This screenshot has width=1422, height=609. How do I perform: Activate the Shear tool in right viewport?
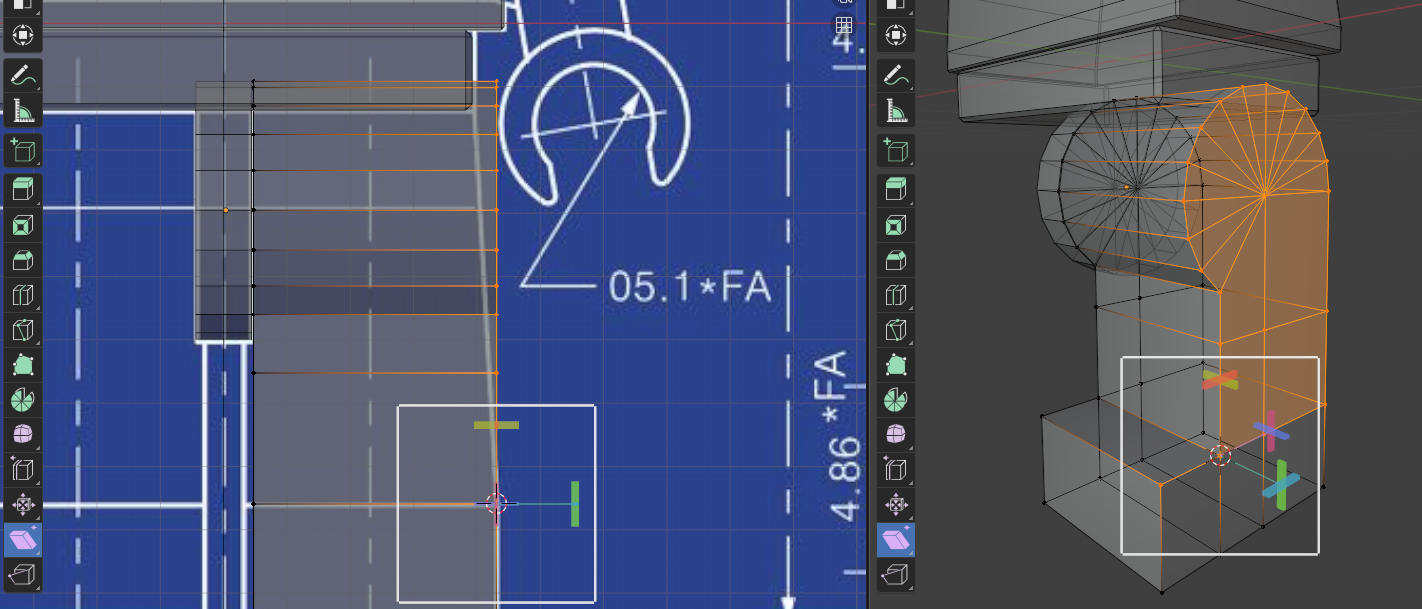click(x=897, y=540)
